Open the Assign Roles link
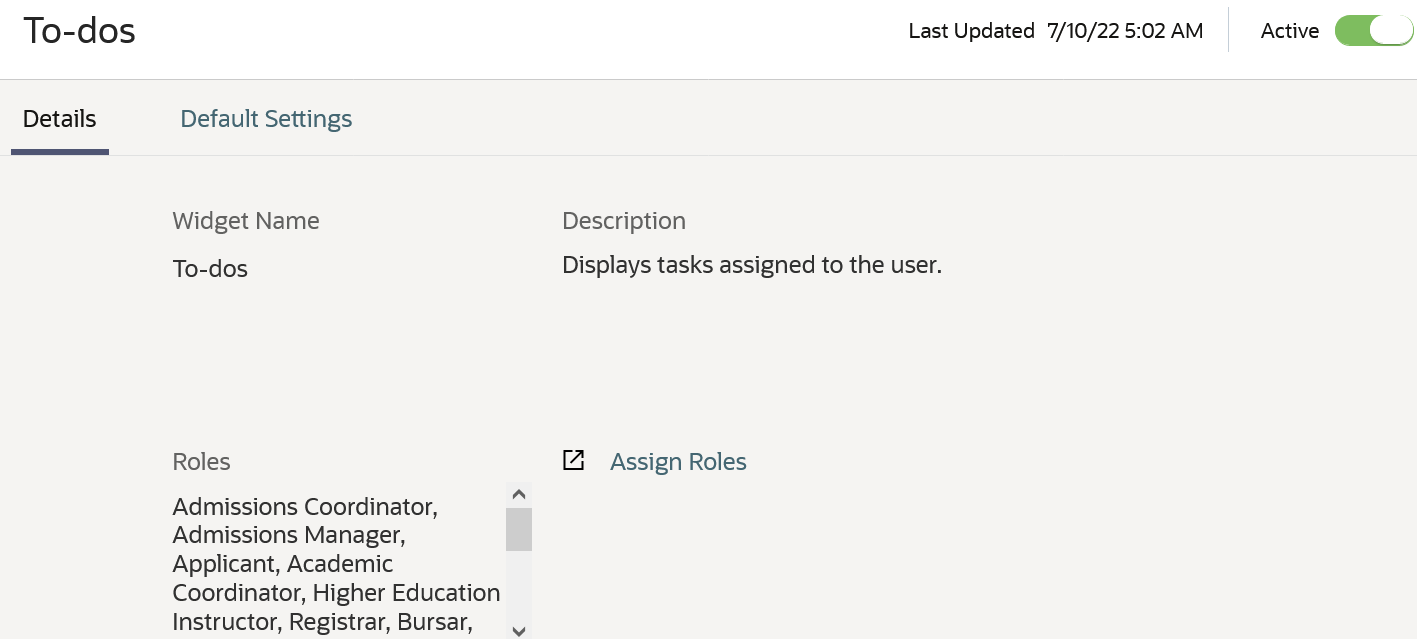 [x=678, y=462]
